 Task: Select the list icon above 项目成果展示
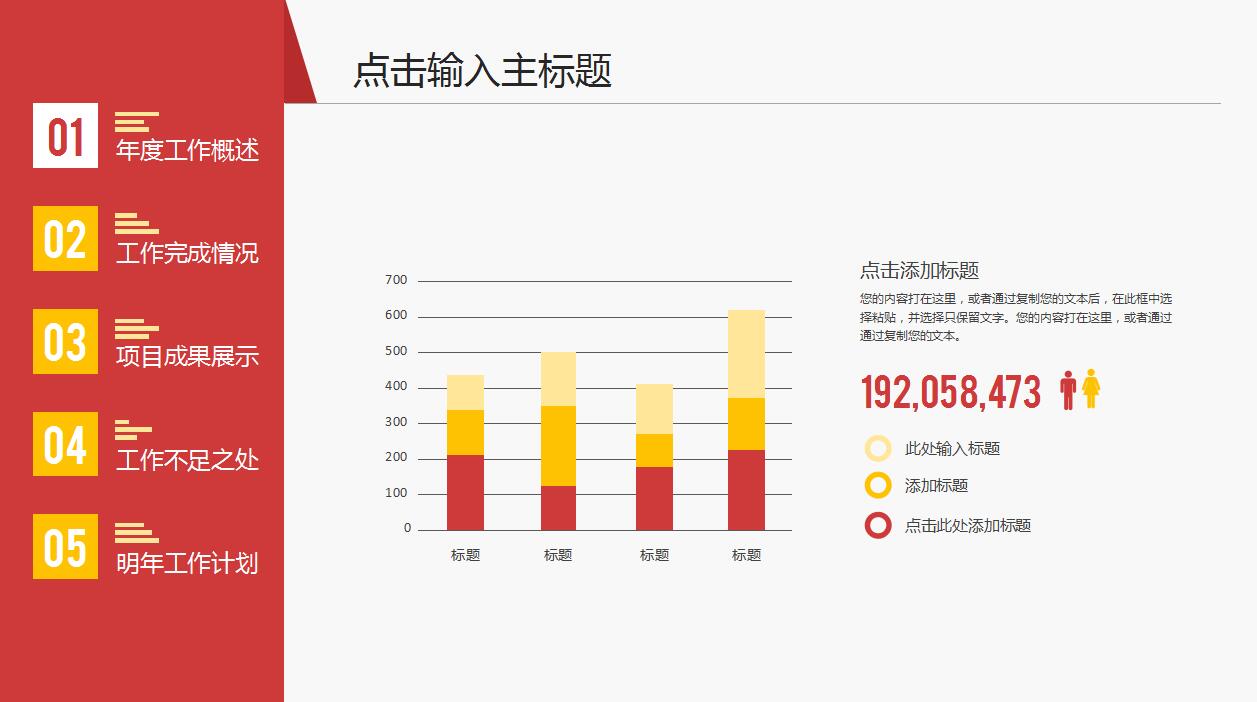tap(136, 327)
